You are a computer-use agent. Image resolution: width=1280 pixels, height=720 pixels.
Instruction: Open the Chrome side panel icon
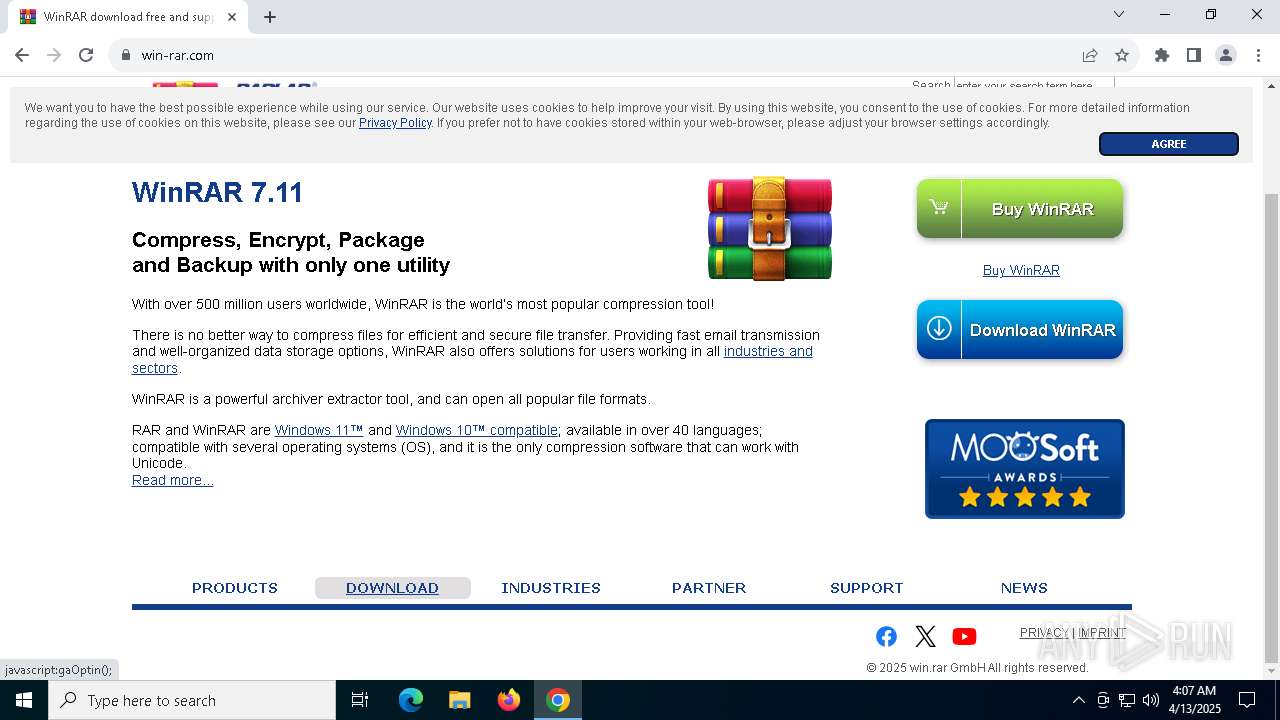1194,55
